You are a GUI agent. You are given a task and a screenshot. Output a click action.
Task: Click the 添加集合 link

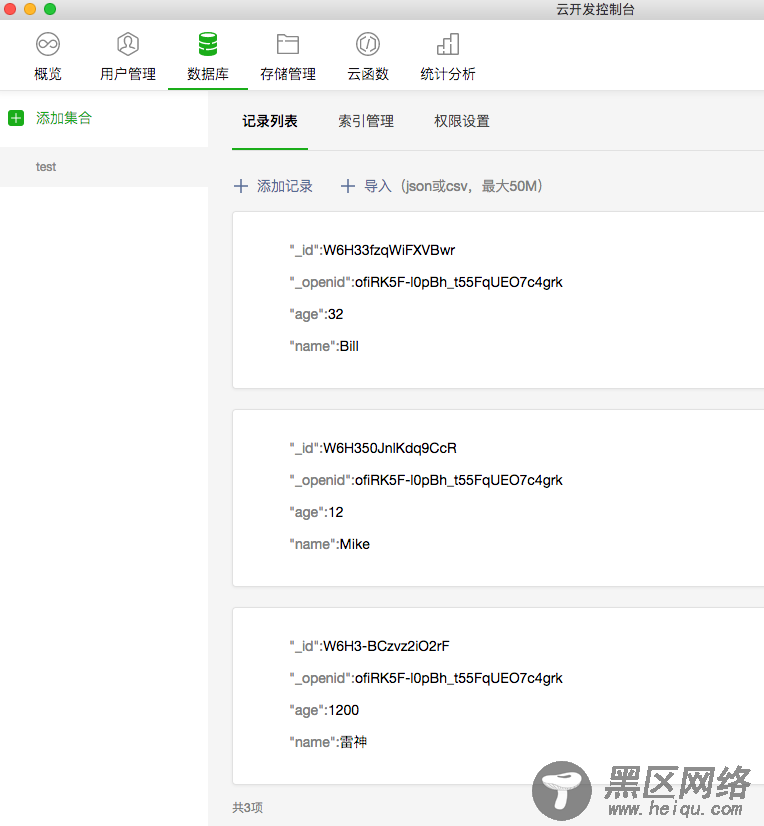(64, 118)
